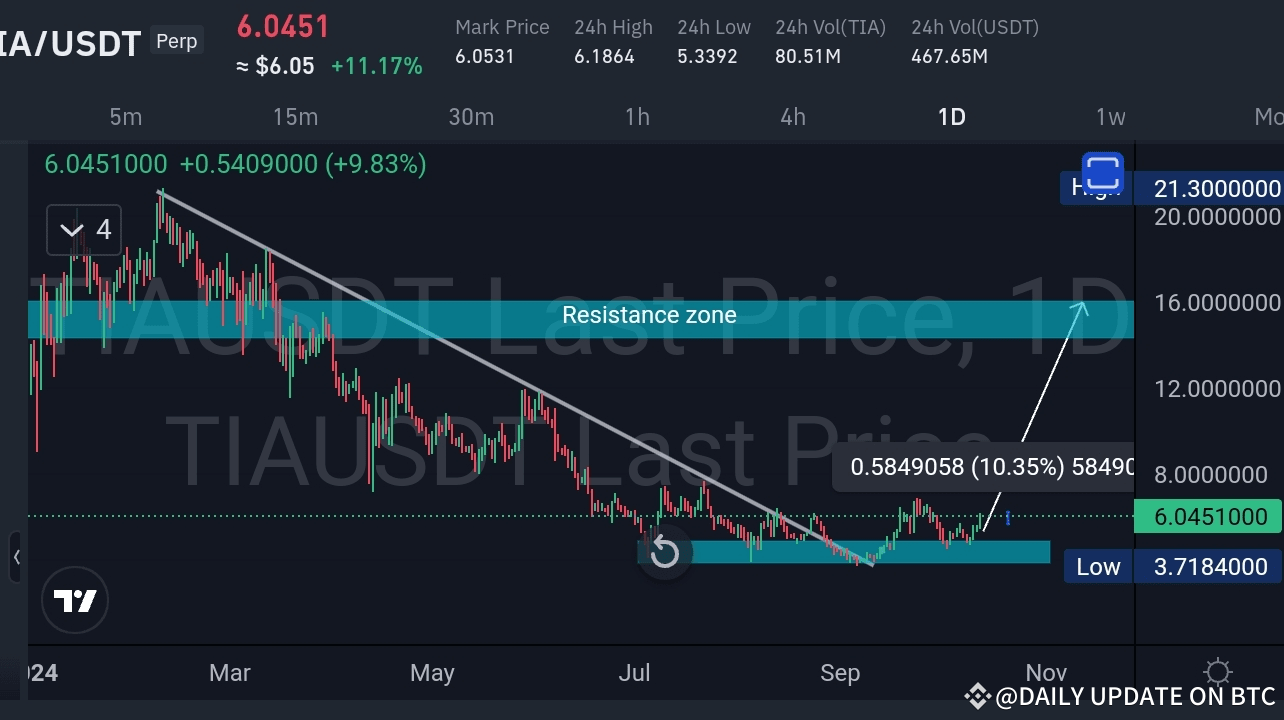Image resolution: width=1284 pixels, height=720 pixels.
Task: Open chart settings gear icon
Action: click(x=1217, y=672)
